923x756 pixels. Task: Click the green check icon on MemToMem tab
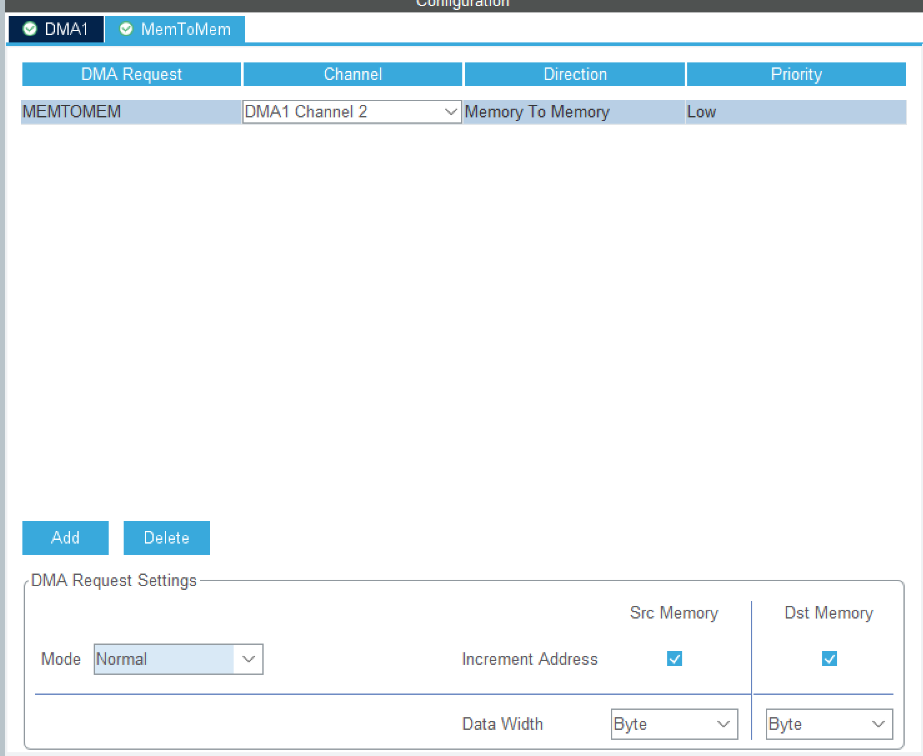[125, 29]
